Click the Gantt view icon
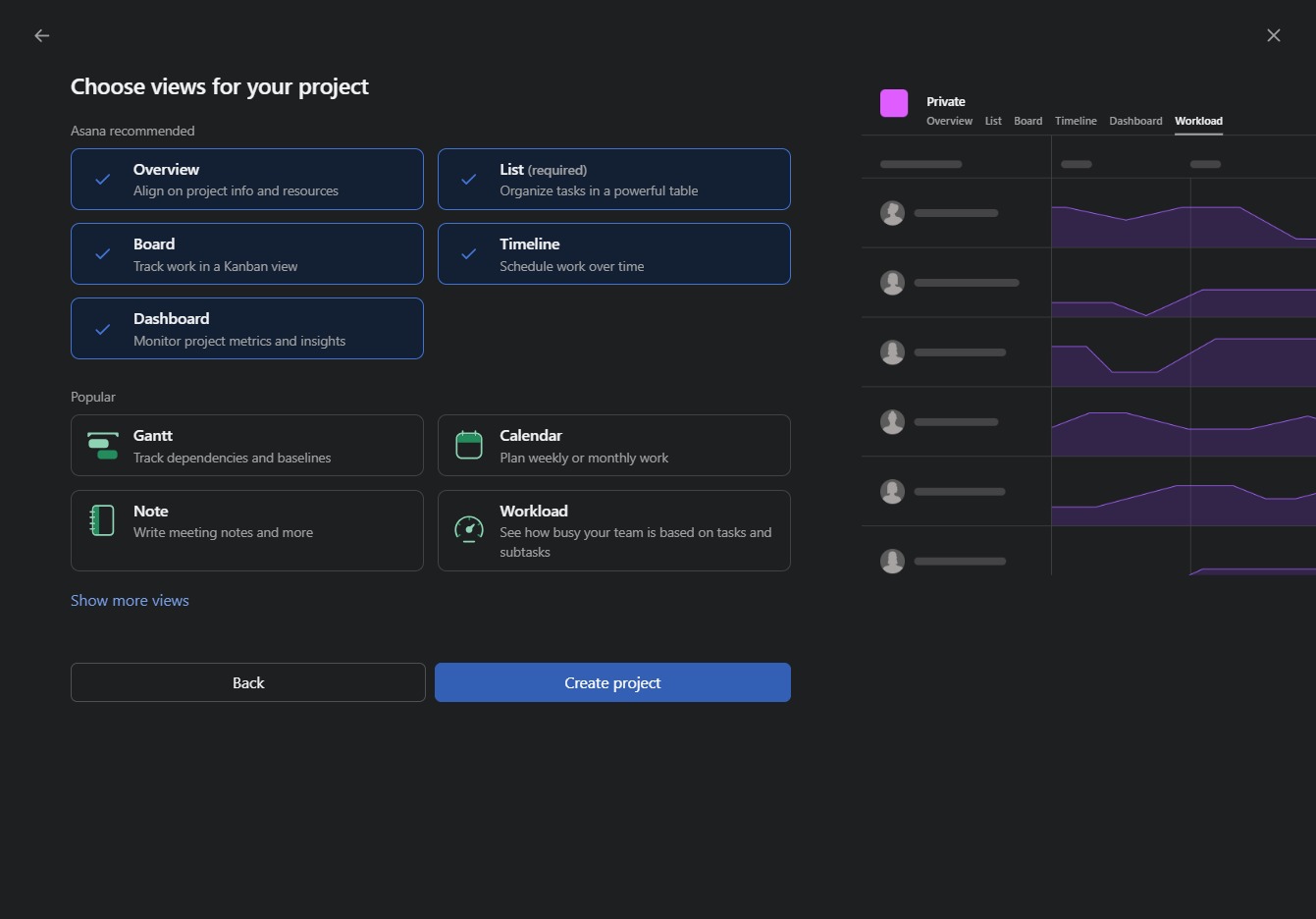This screenshot has height=919, width=1316. 102,446
